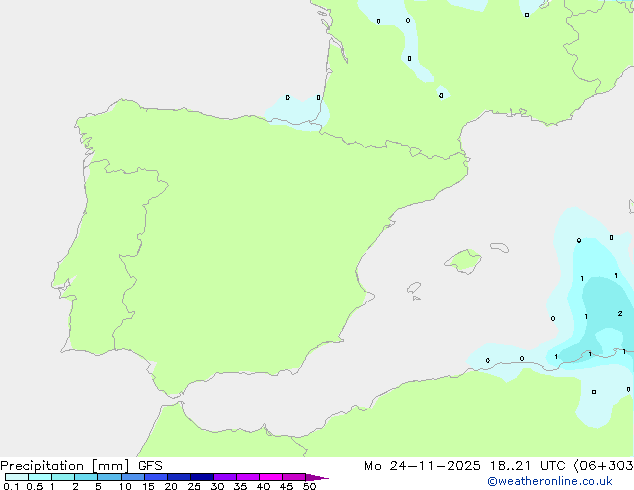
Task: Pick the 30 mm purple legend swatch
Action: (x=225, y=478)
